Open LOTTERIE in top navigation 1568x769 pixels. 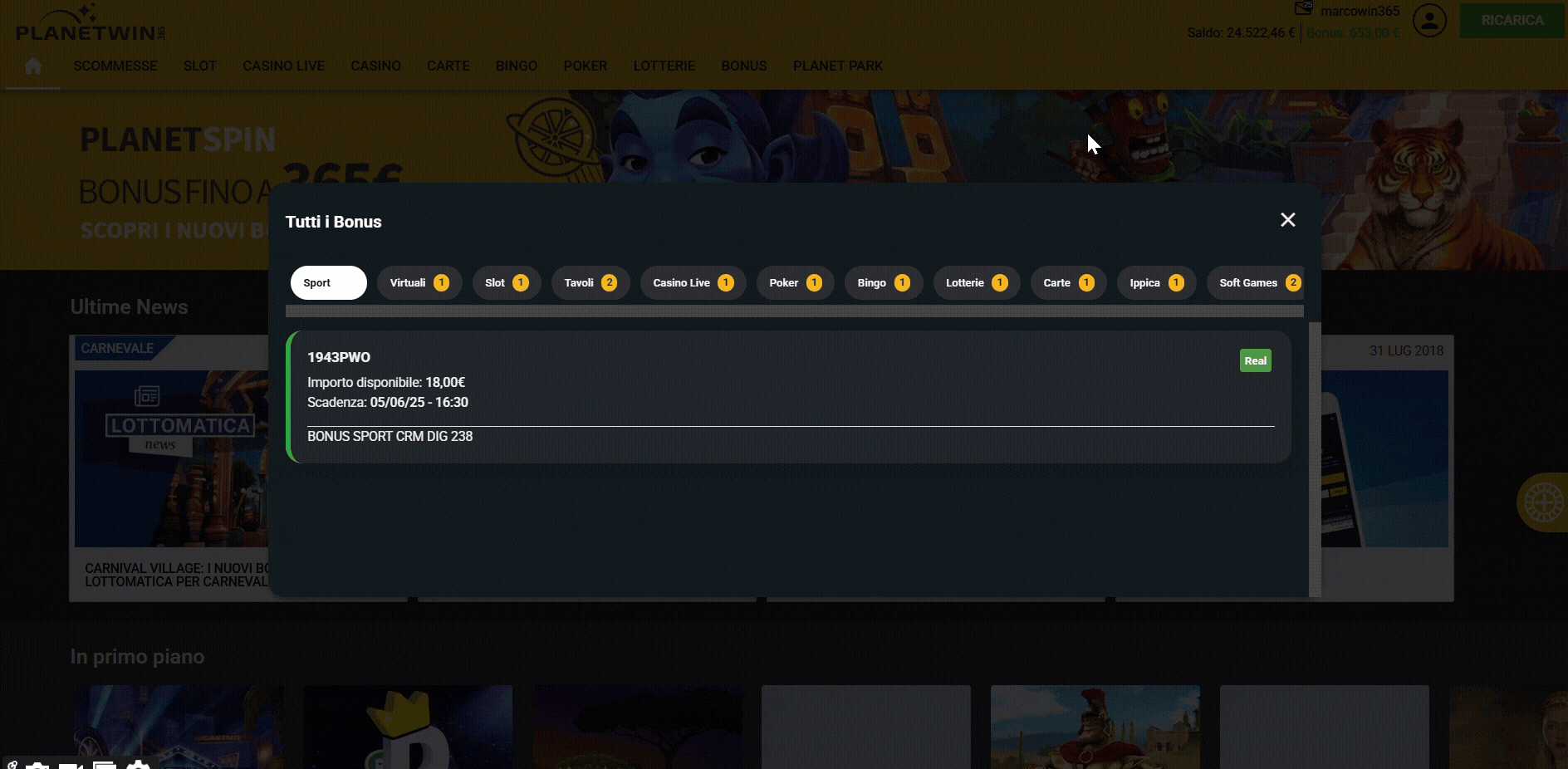[664, 66]
